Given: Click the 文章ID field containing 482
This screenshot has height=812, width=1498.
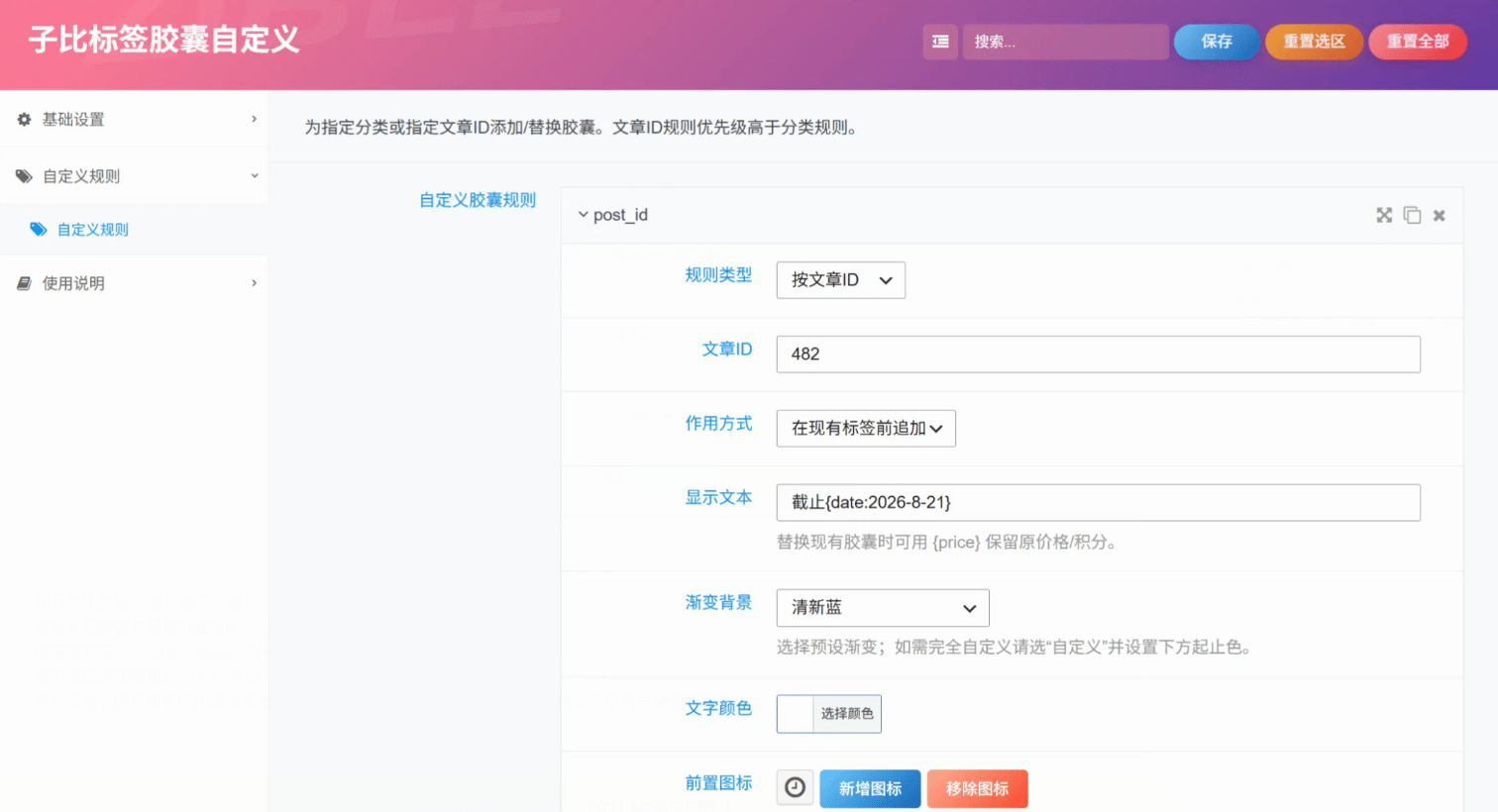Looking at the screenshot, I should point(1098,355).
